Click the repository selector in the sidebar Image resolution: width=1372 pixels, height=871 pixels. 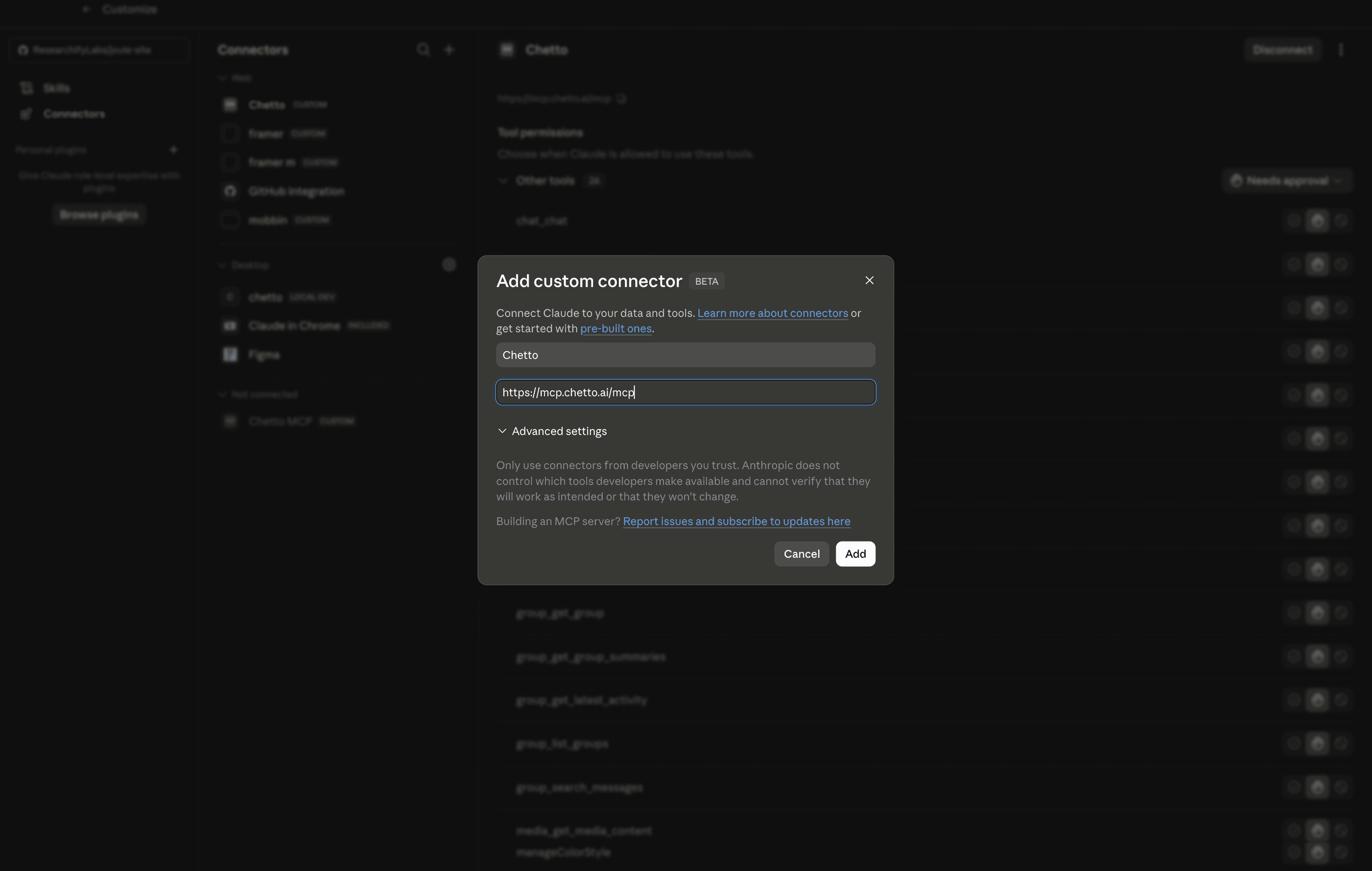click(x=99, y=50)
